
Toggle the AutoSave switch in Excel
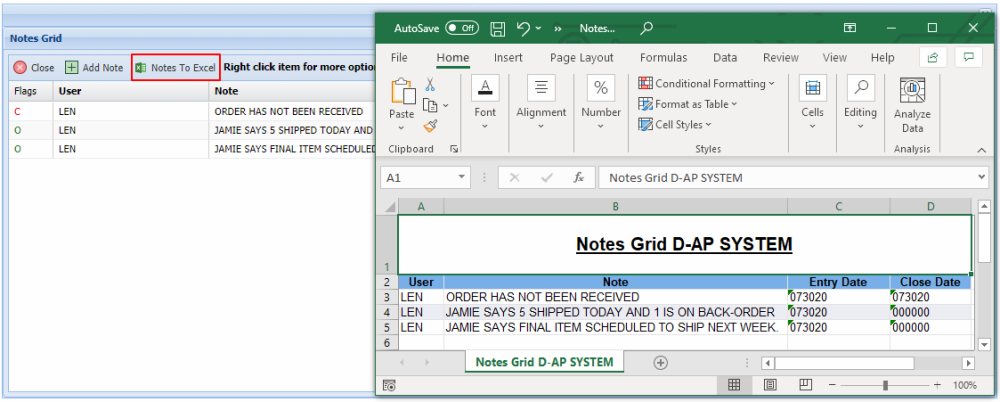click(x=462, y=28)
